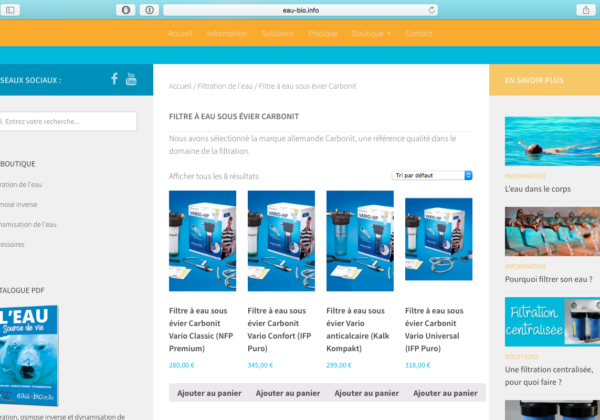The image size is (600, 420).
Task: Open the Contact menu item
Action: [419, 33]
